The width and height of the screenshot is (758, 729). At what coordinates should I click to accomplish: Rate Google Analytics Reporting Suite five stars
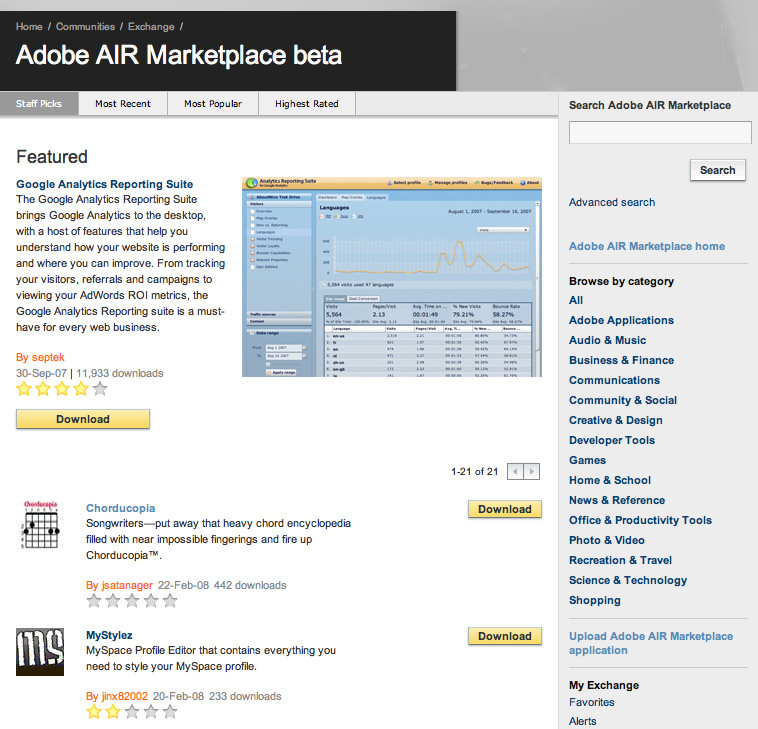coord(100,389)
